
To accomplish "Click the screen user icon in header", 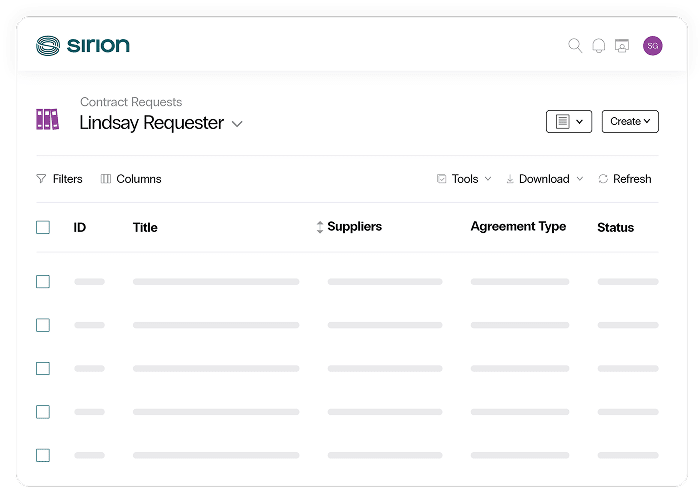I will click(622, 46).
